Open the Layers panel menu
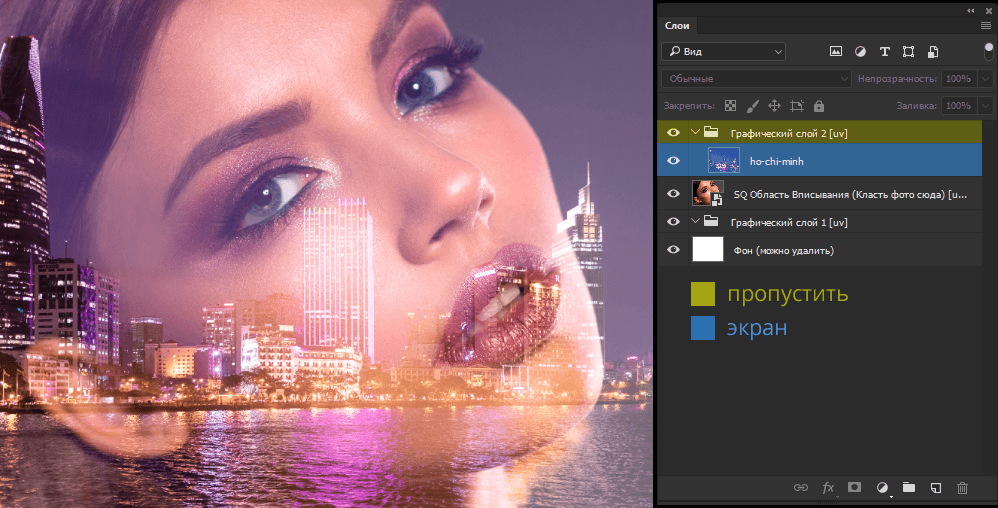 tap(985, 25)
